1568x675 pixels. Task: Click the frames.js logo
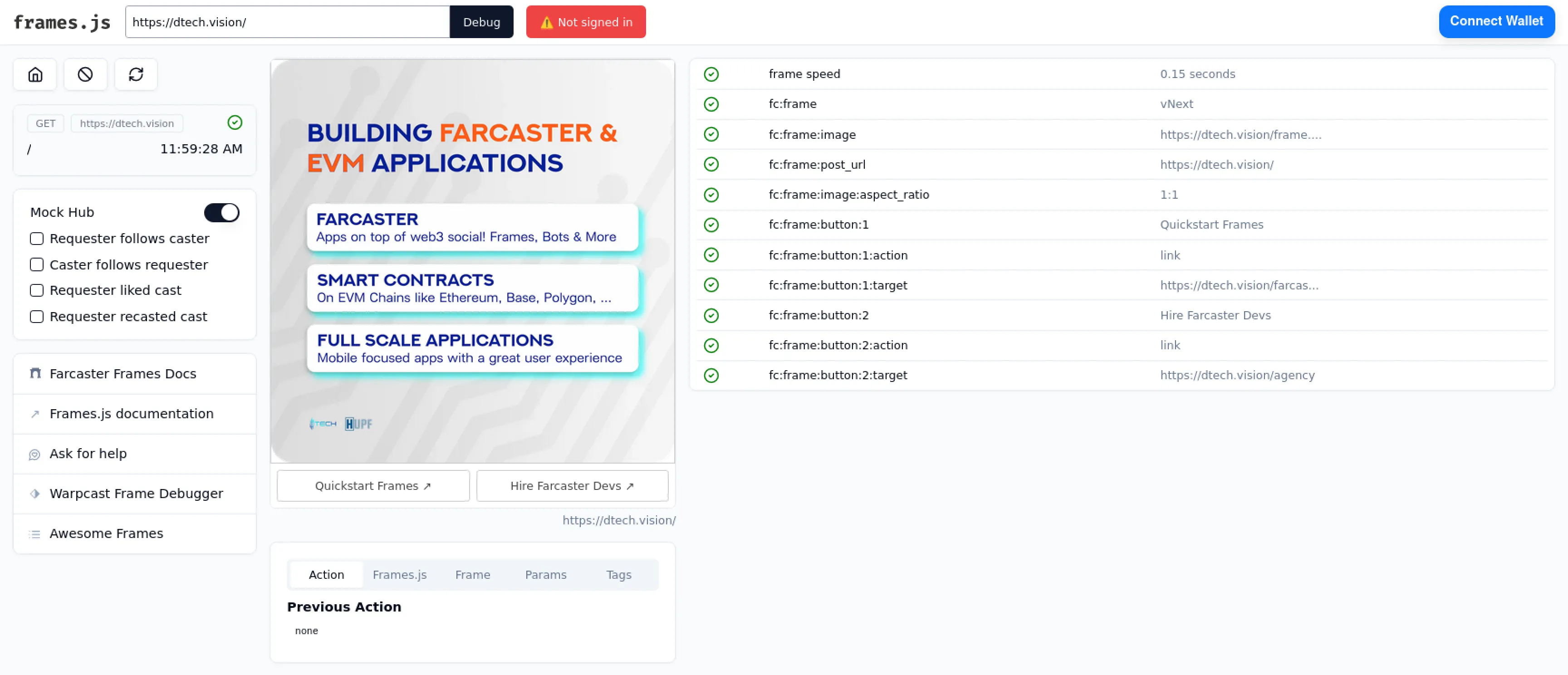click(62, 23)
